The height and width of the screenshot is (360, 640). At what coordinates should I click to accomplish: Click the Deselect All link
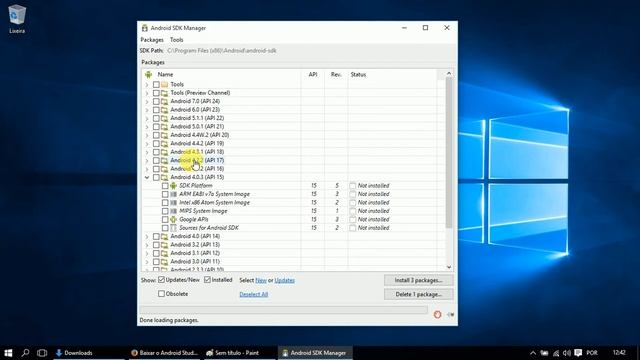(x=253, y=294)
